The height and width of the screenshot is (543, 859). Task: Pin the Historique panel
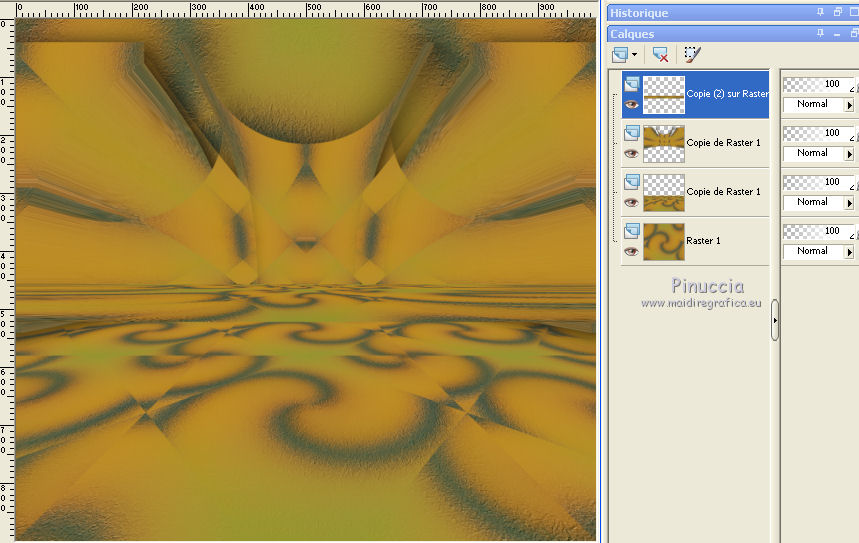820,13
